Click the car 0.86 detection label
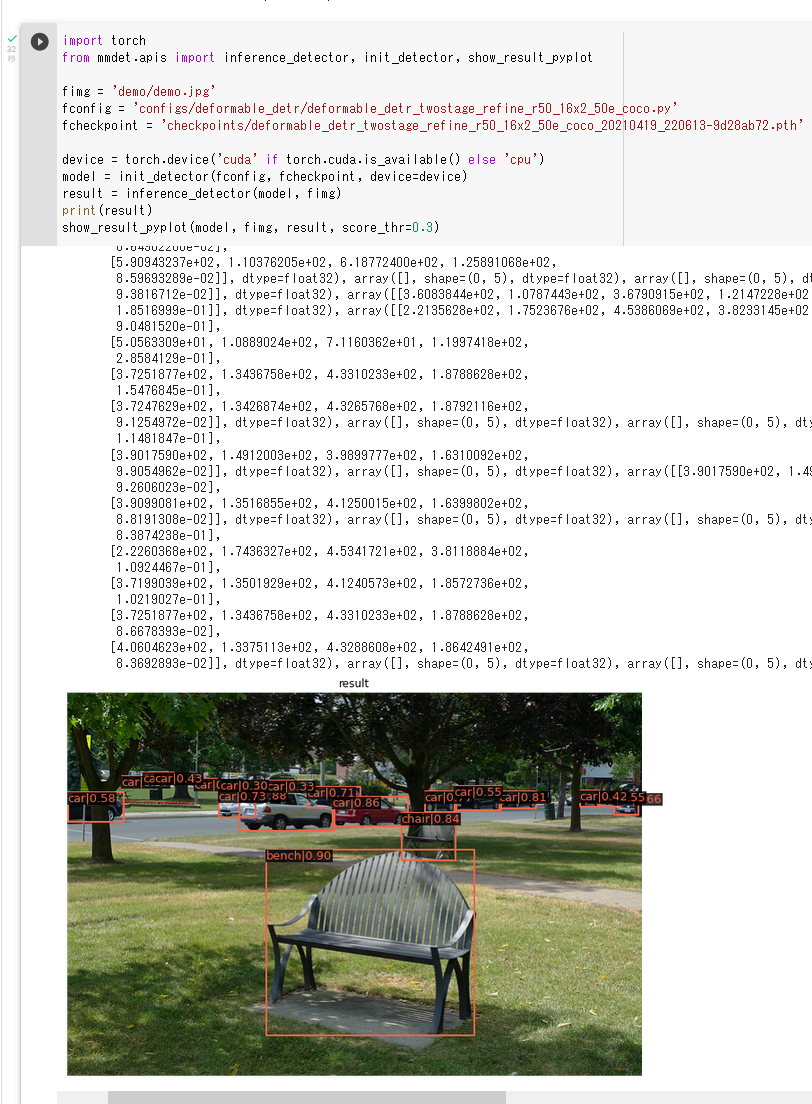812x1104 pixels. (x=356, y=803)
